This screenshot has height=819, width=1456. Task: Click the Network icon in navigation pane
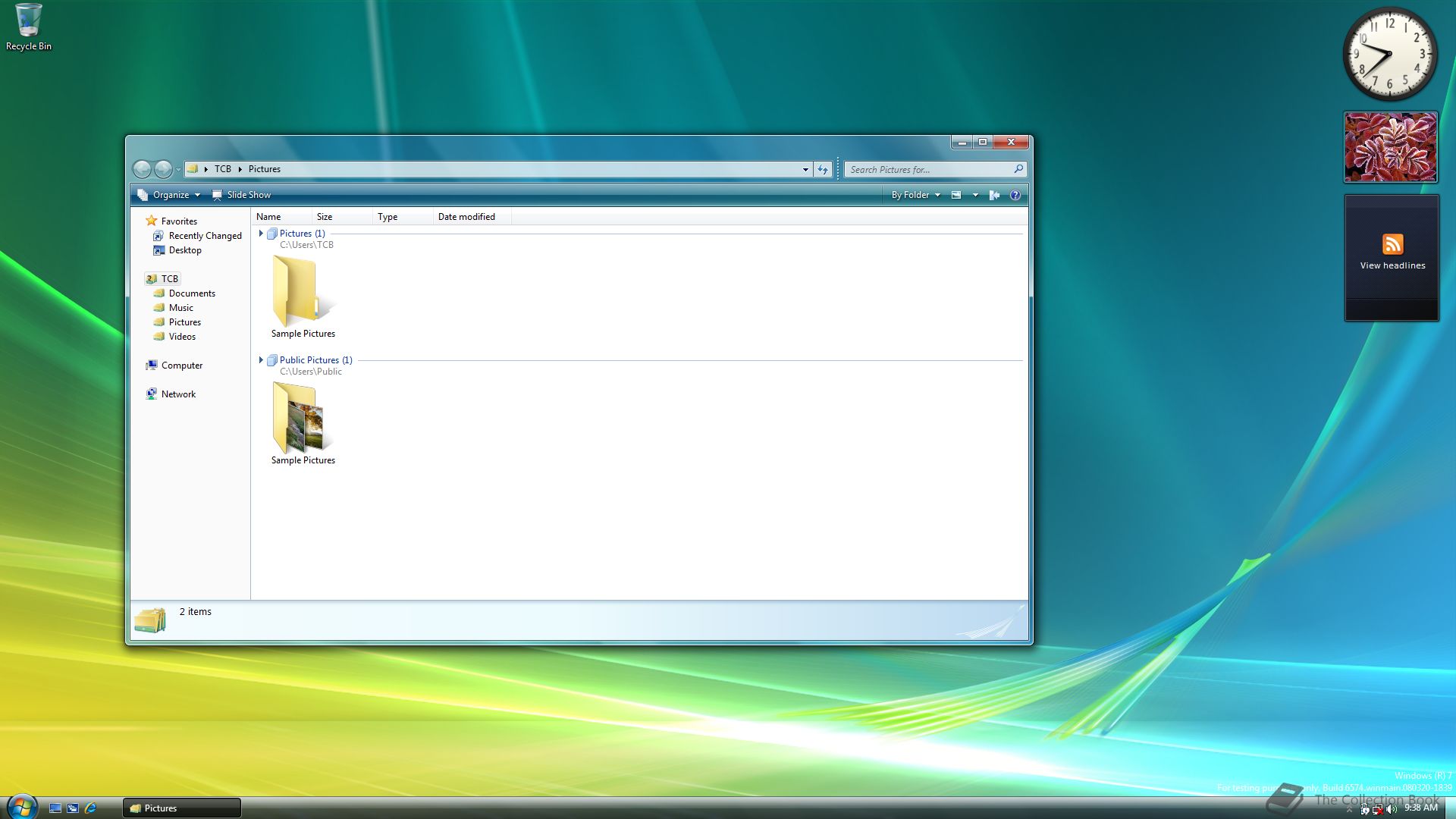click(x=152, y=394)
